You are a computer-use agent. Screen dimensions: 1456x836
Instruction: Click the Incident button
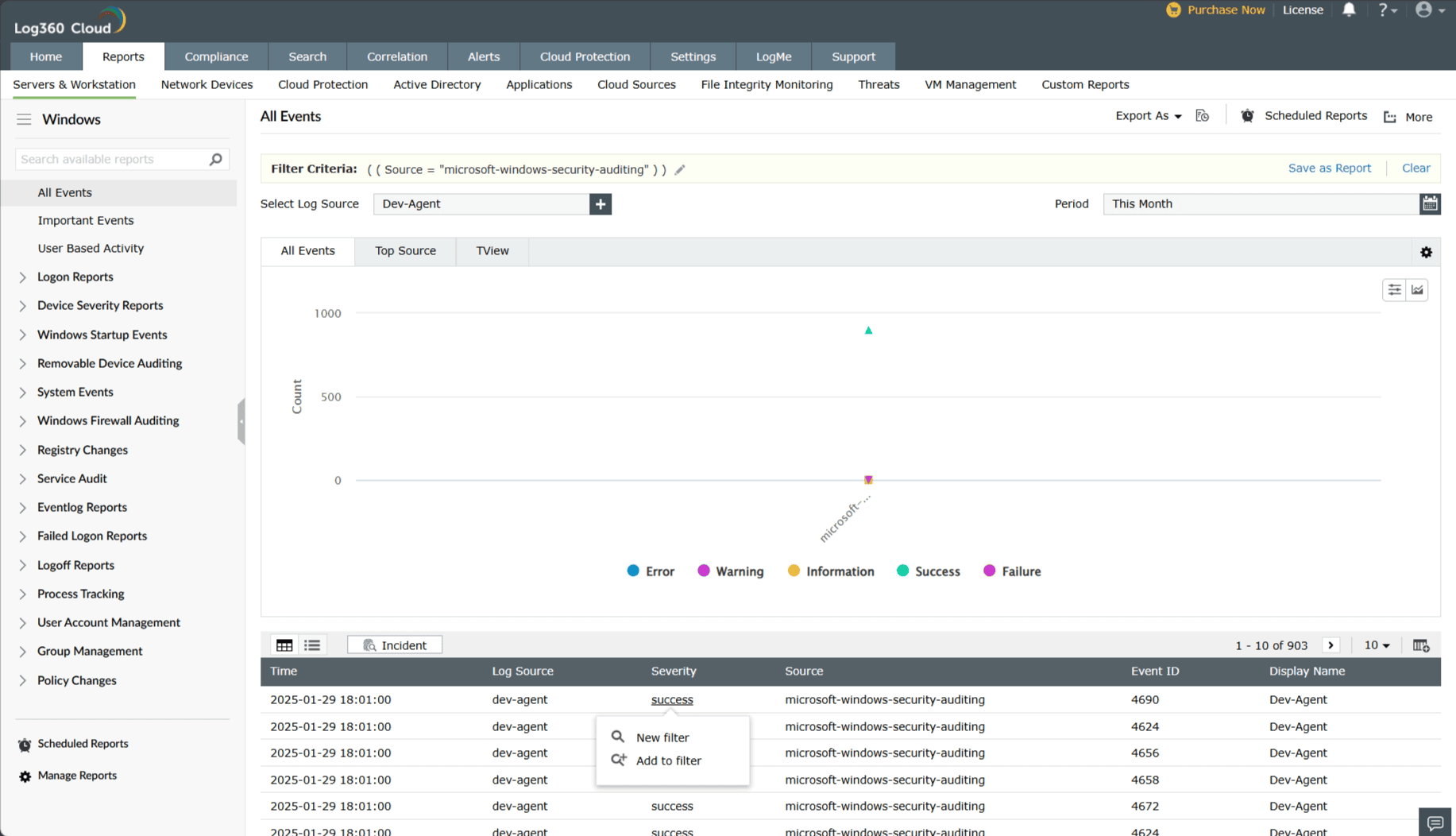coord(395,645)
